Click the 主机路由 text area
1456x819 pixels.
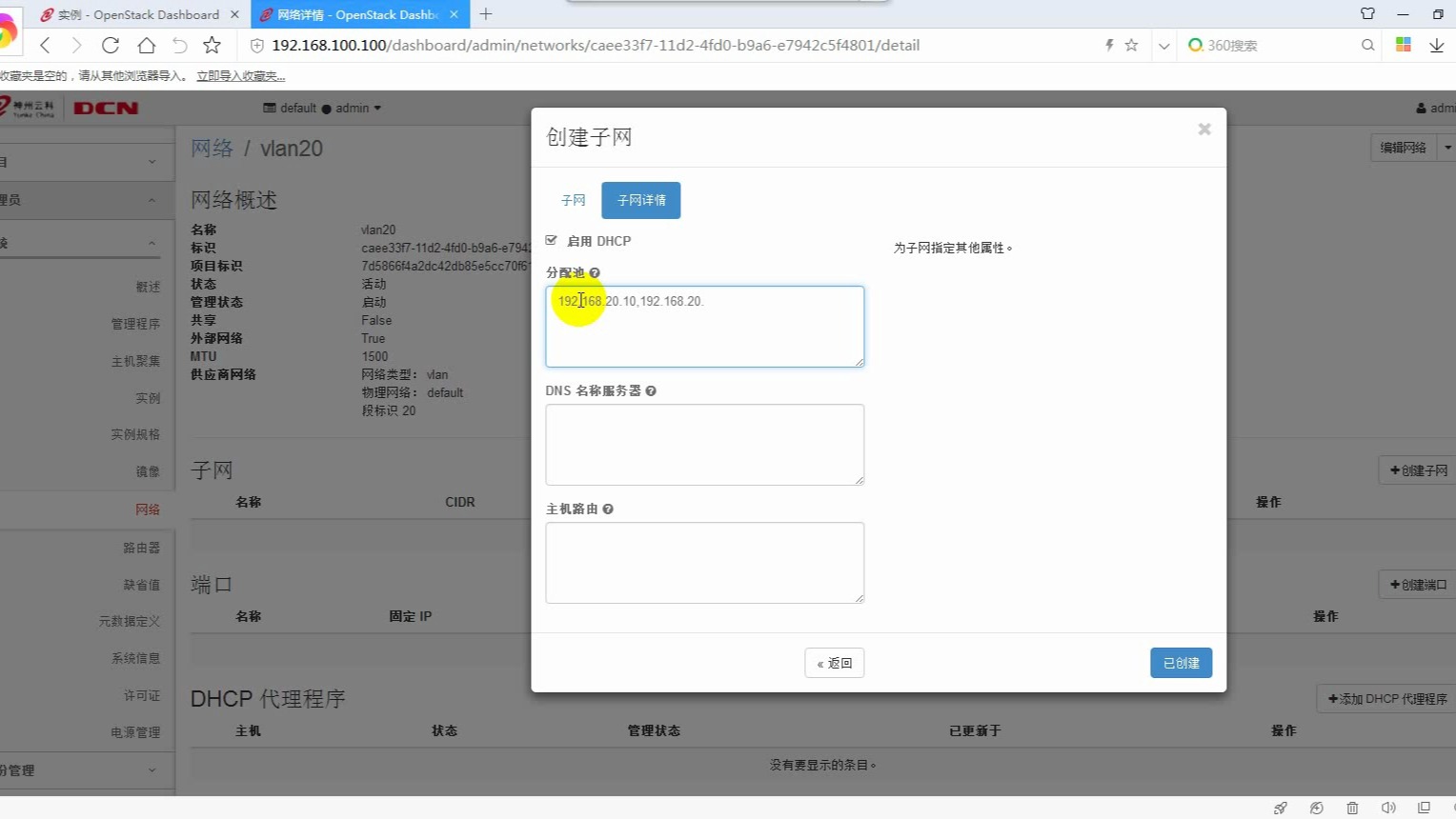point(705,563)
